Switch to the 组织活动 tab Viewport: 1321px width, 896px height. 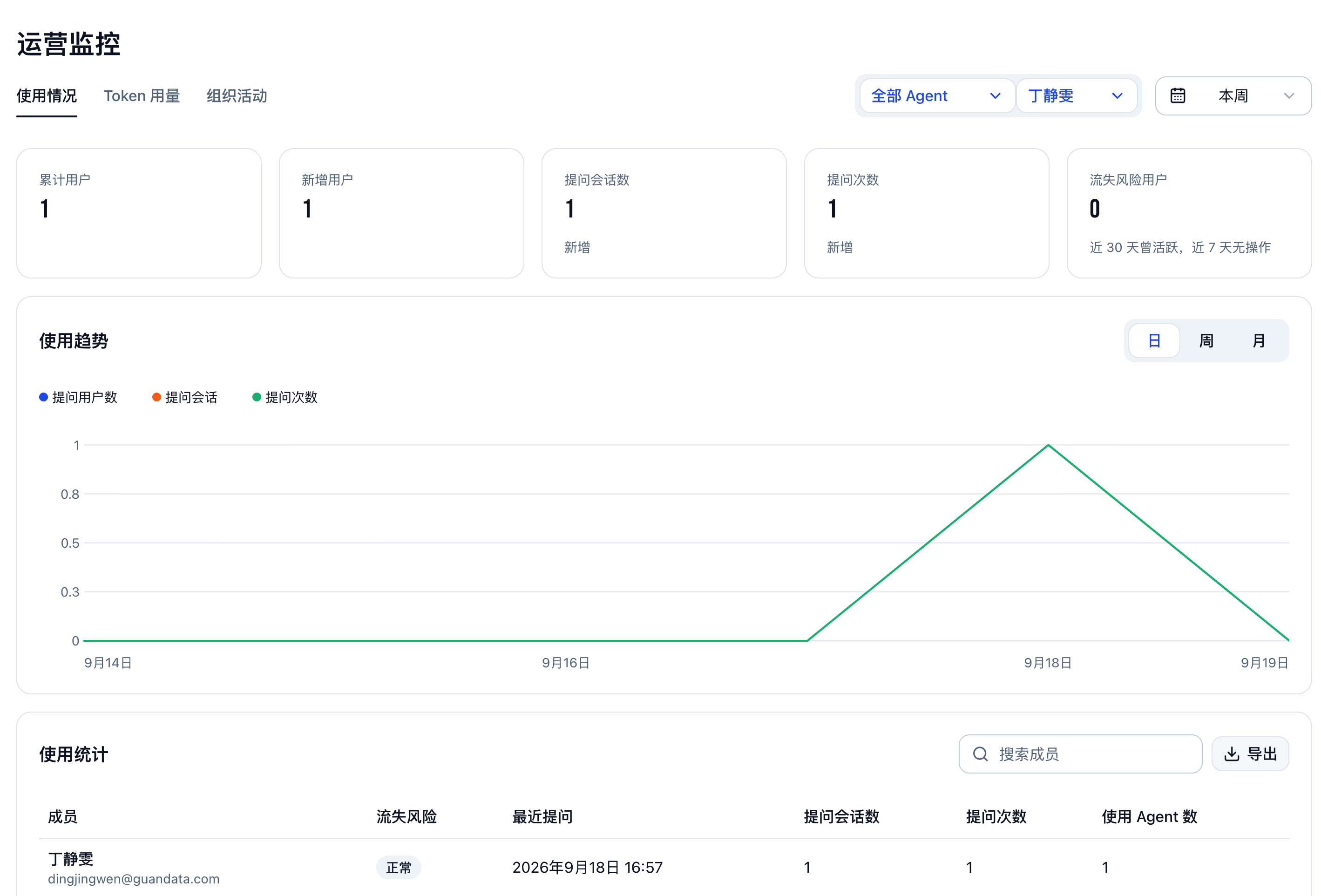(237, 95)
